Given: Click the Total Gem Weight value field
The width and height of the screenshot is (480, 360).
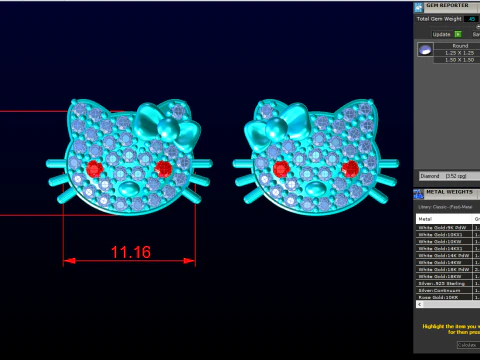Looking at the screenshot, I should click(471, 19).
